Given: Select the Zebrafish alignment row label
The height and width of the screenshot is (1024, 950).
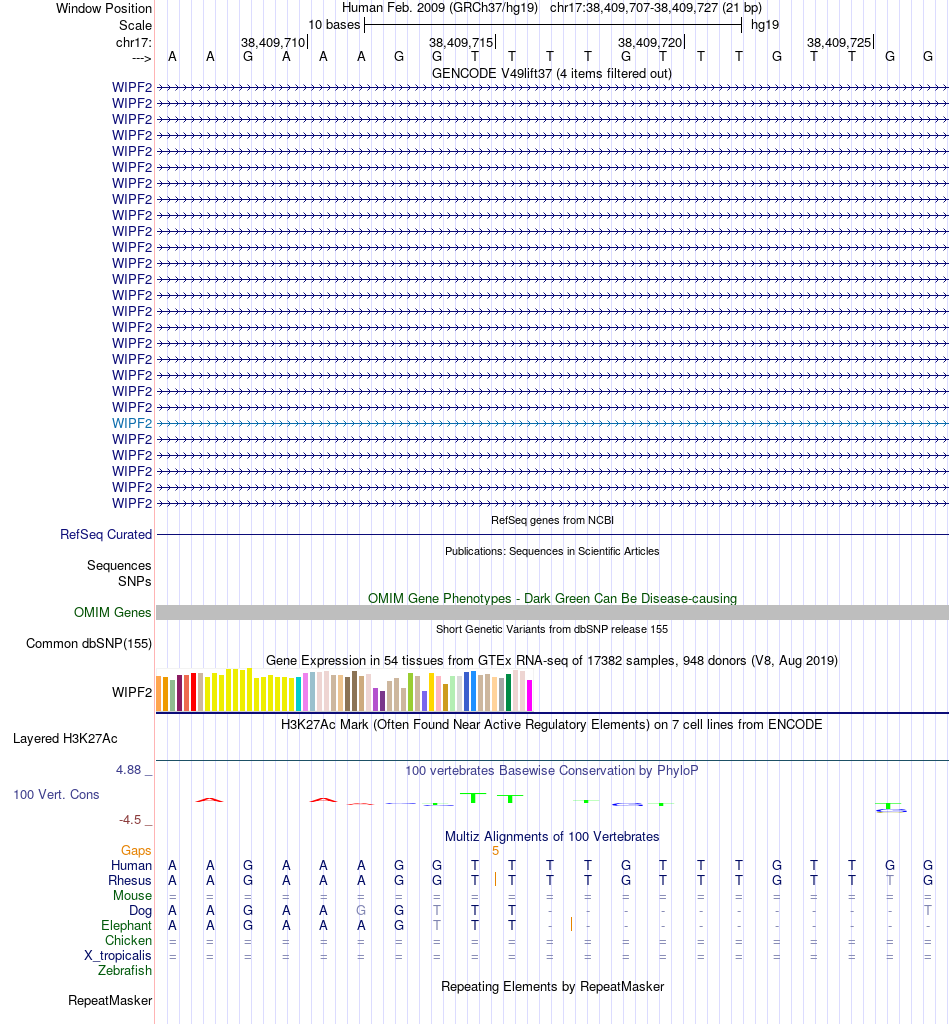Looking at the screenshot, I should (x=125, y=970).
